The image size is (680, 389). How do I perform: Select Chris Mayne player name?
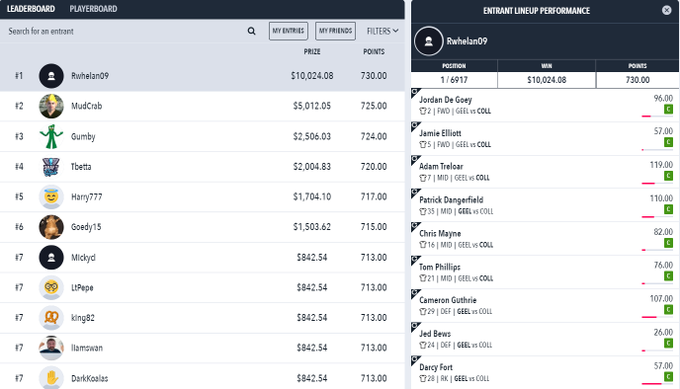coord(440,234)
